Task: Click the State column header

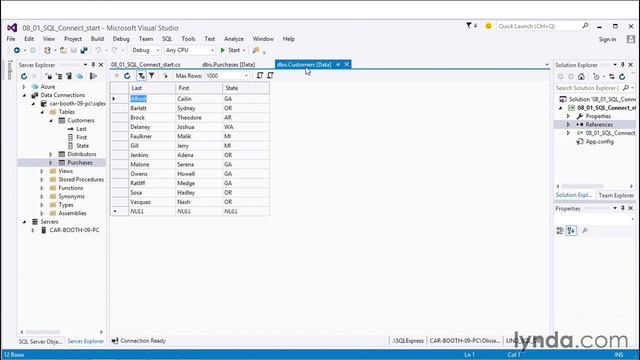Action: (246, 88)
